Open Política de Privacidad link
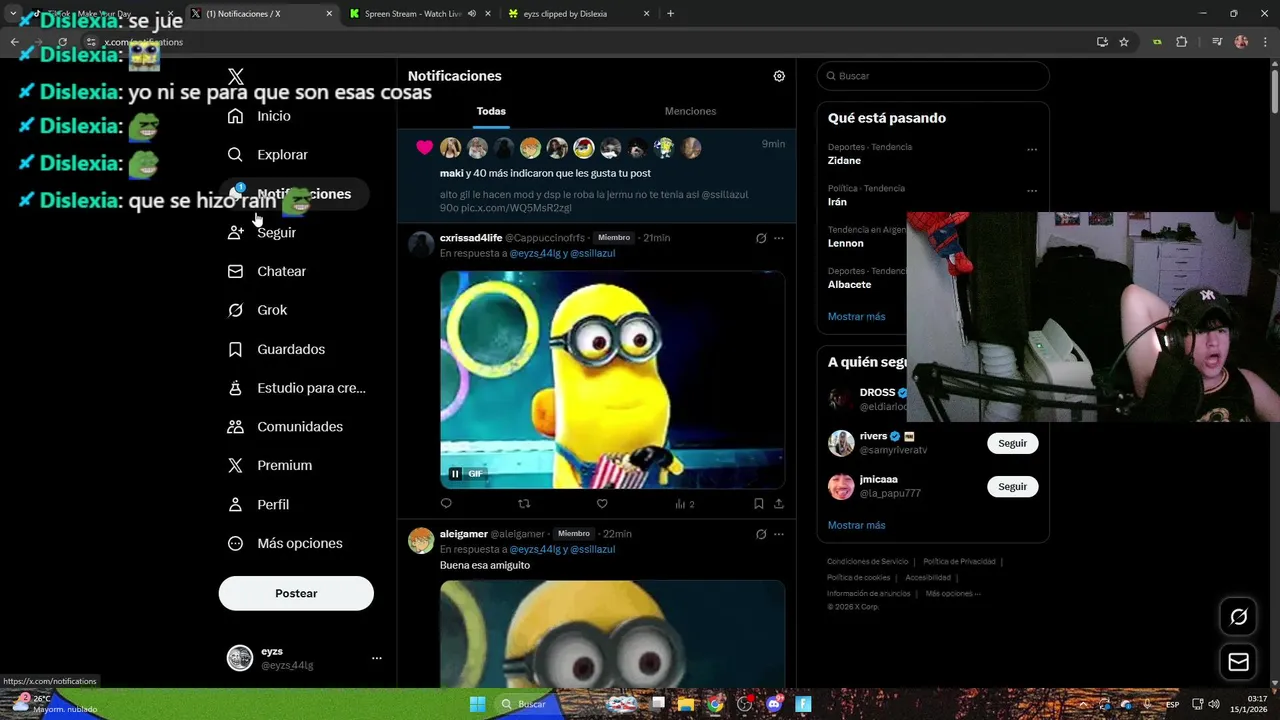Image resolution: width=1280 pixels, height=720 pixels. coord(959,562)
